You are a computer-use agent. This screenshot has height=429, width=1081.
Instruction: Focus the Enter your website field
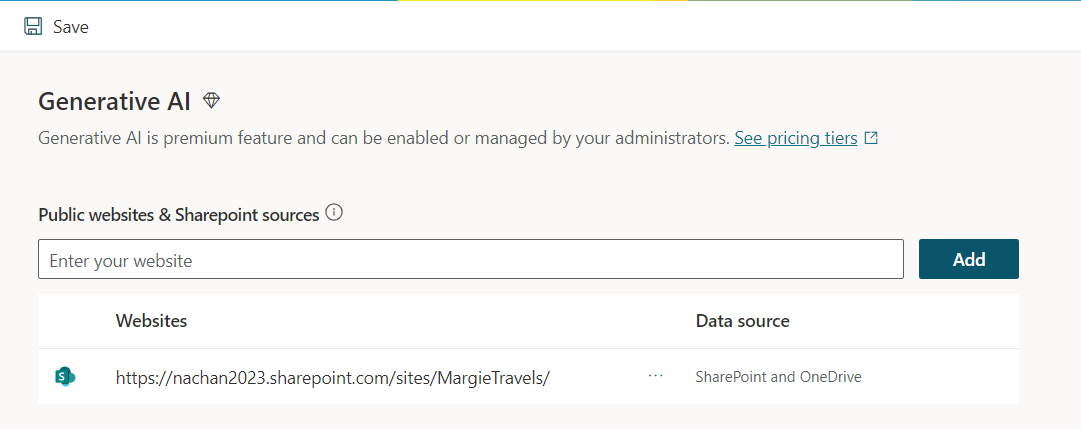click(470, 260)
